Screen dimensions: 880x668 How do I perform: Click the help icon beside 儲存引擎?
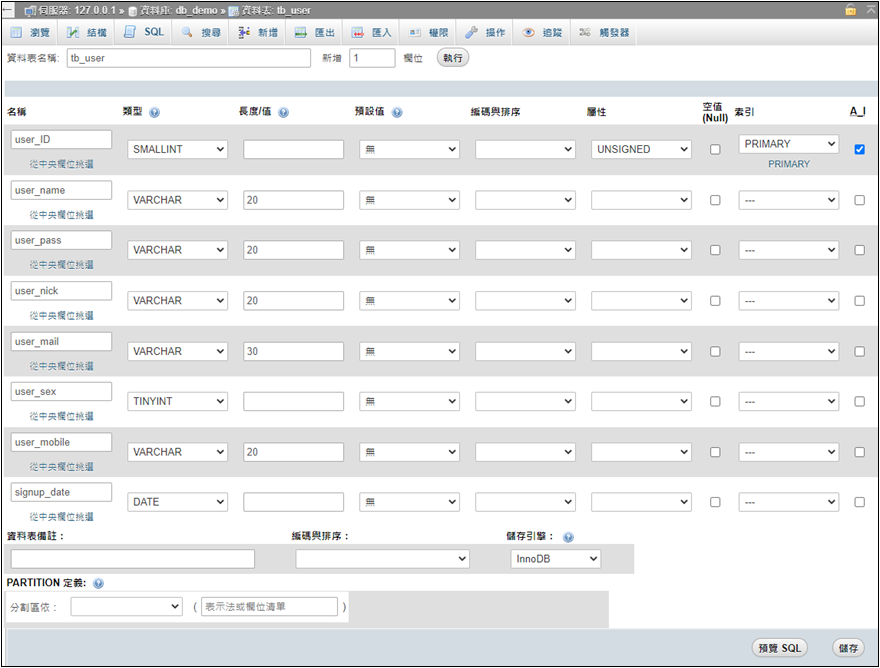coord(568,537)
